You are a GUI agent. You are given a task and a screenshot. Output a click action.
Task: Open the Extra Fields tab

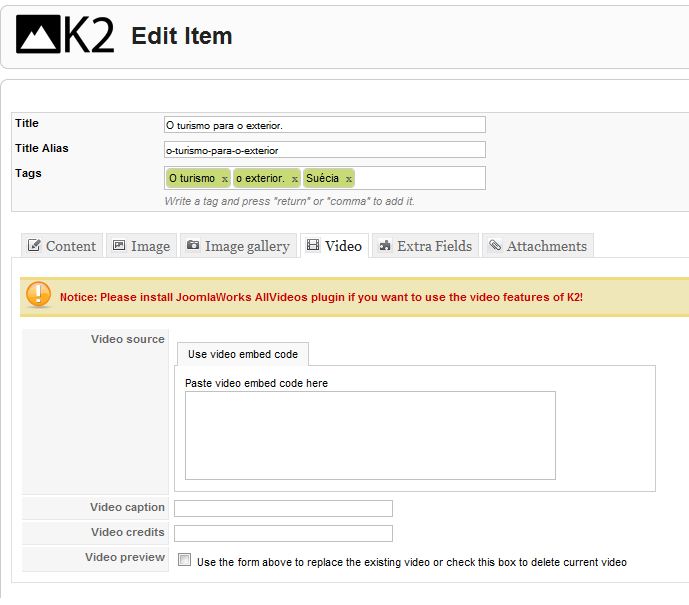[426, 246]
